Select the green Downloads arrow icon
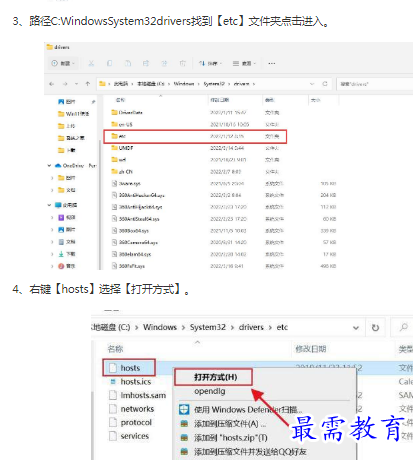Screen dimensions: 413x460 coord(61,254)
